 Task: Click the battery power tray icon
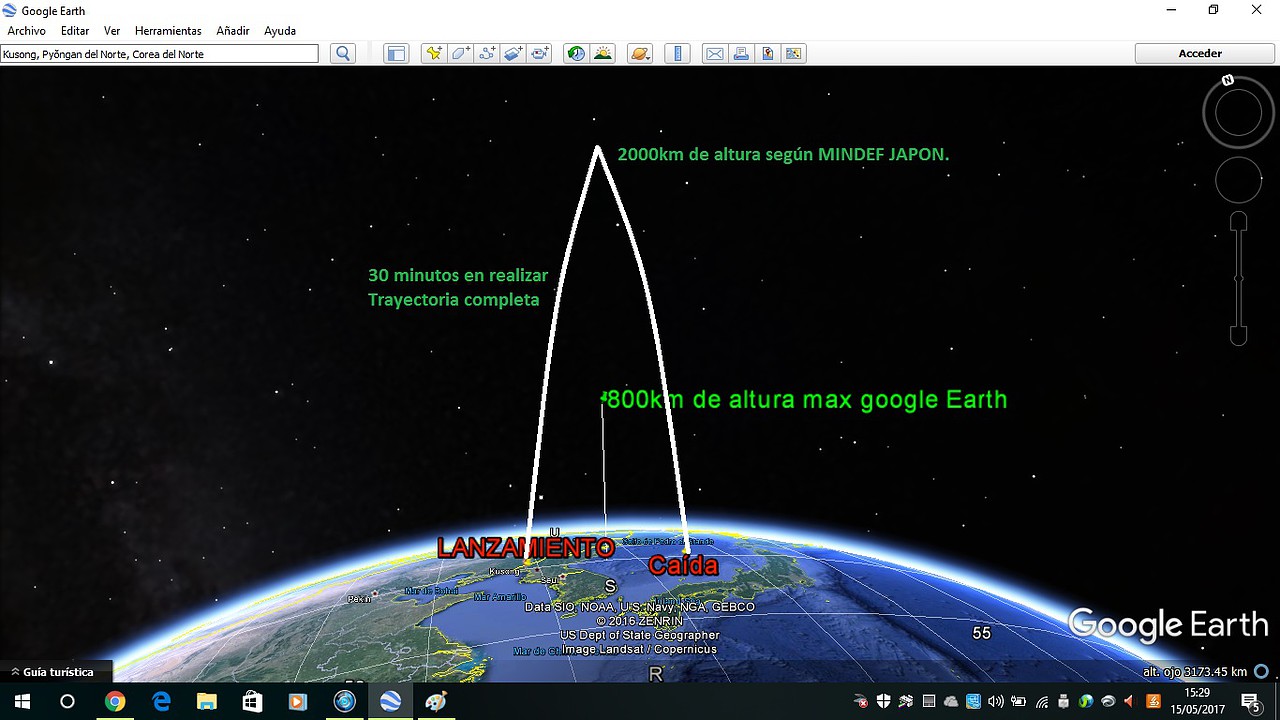[x=1018, y=701]
